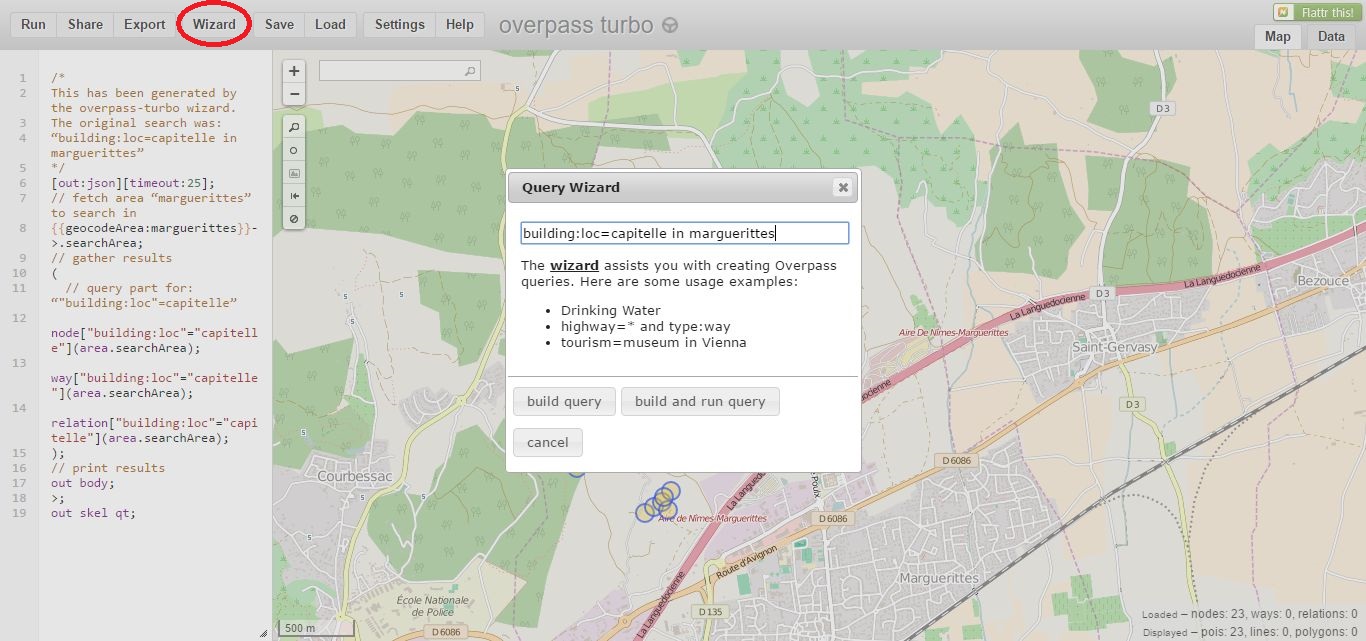Click the build query button
The width and height of the screenshot is (1366, 641).
(x=564, y=401)
